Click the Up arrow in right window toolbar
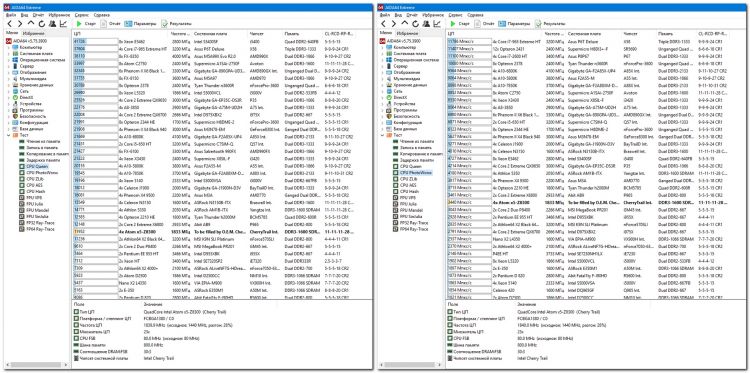750x373 pixels. 405,23
